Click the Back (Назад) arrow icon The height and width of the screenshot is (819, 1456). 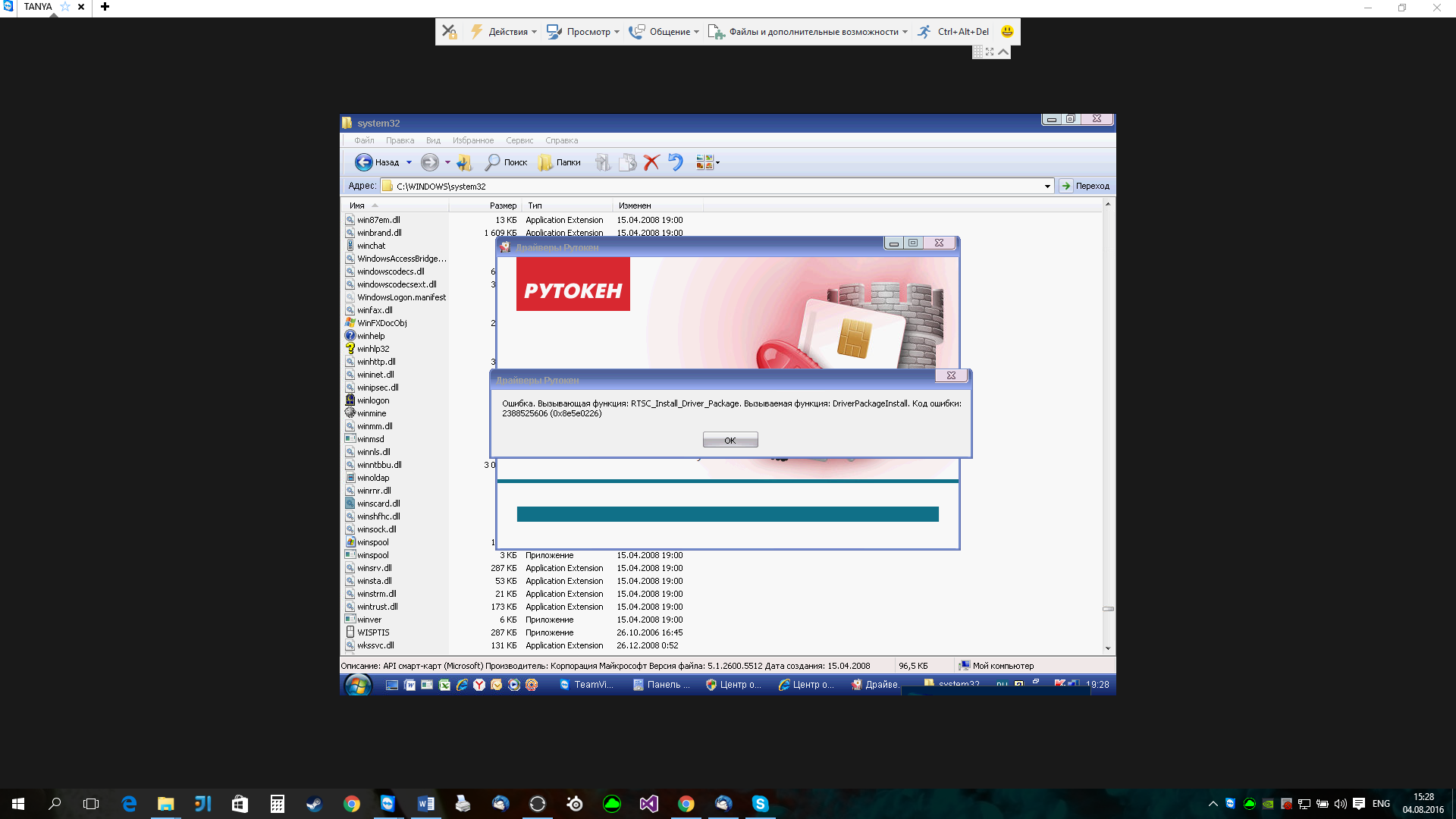click(x=364, y=162)
